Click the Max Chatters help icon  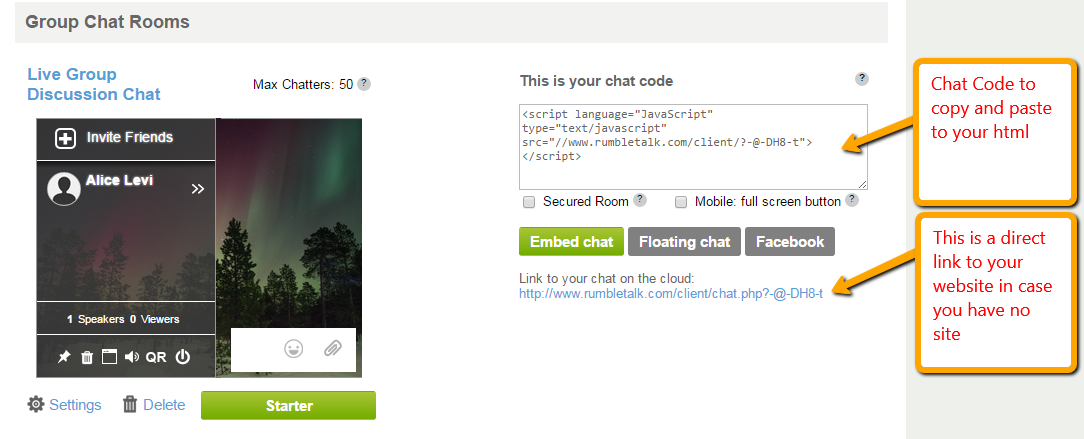point(364,84)
